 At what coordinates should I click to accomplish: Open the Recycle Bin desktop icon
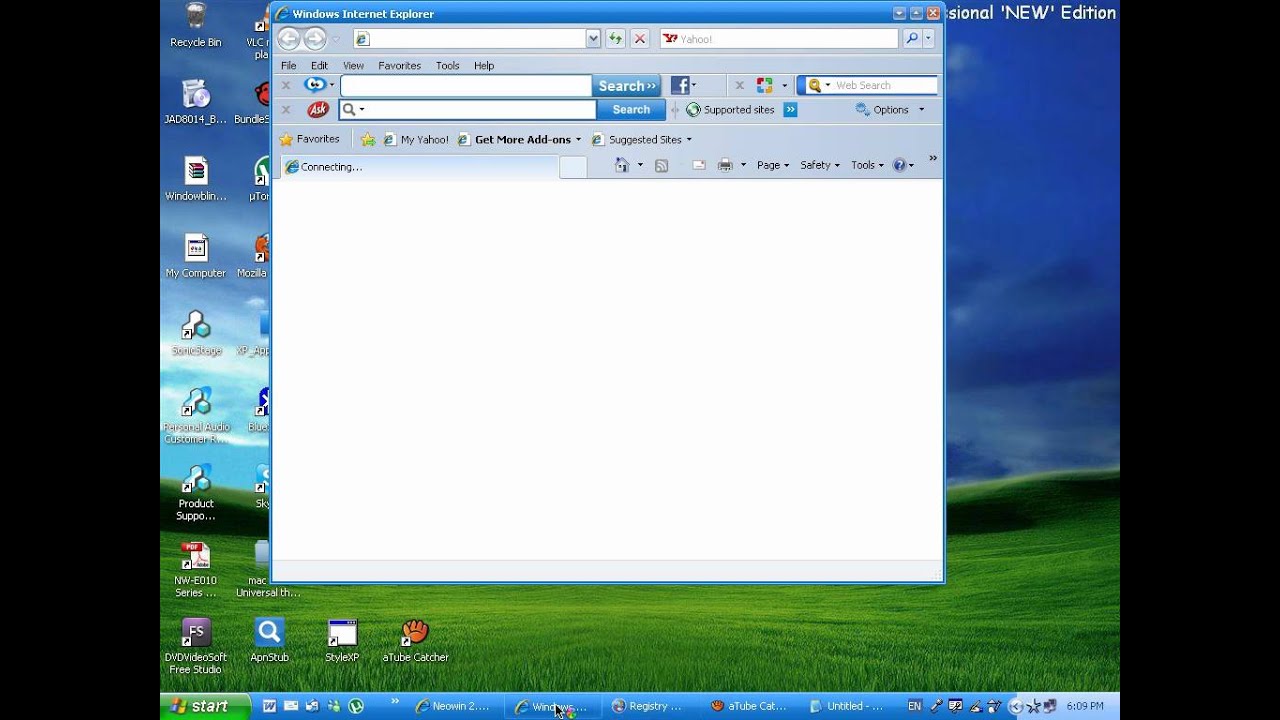point(196,26)
